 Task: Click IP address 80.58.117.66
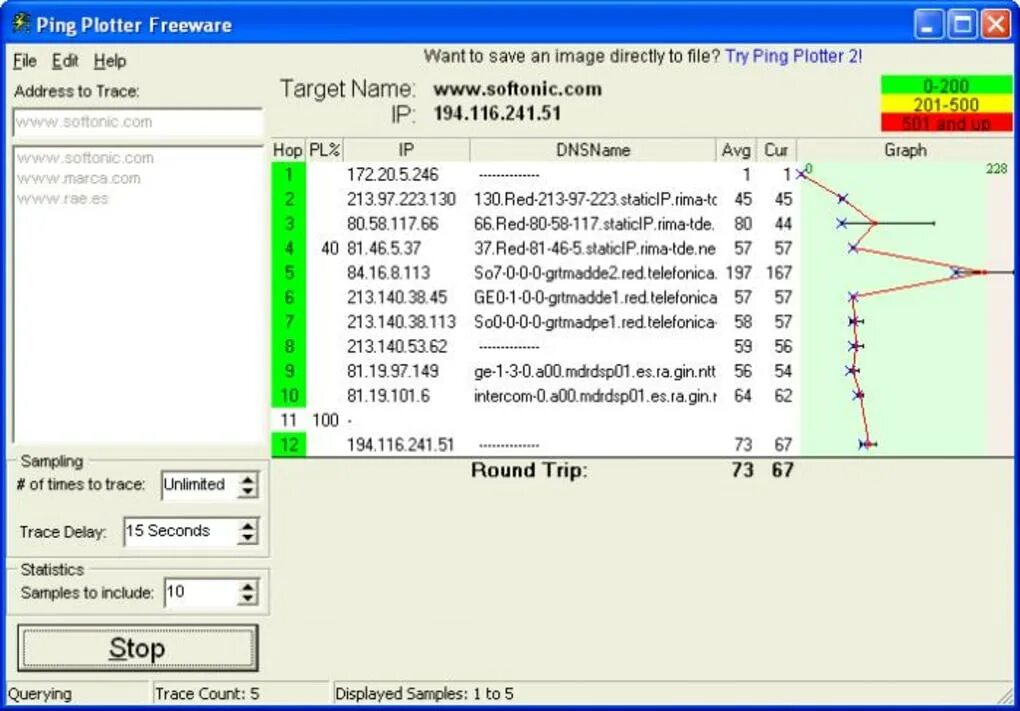click(392, 224)
